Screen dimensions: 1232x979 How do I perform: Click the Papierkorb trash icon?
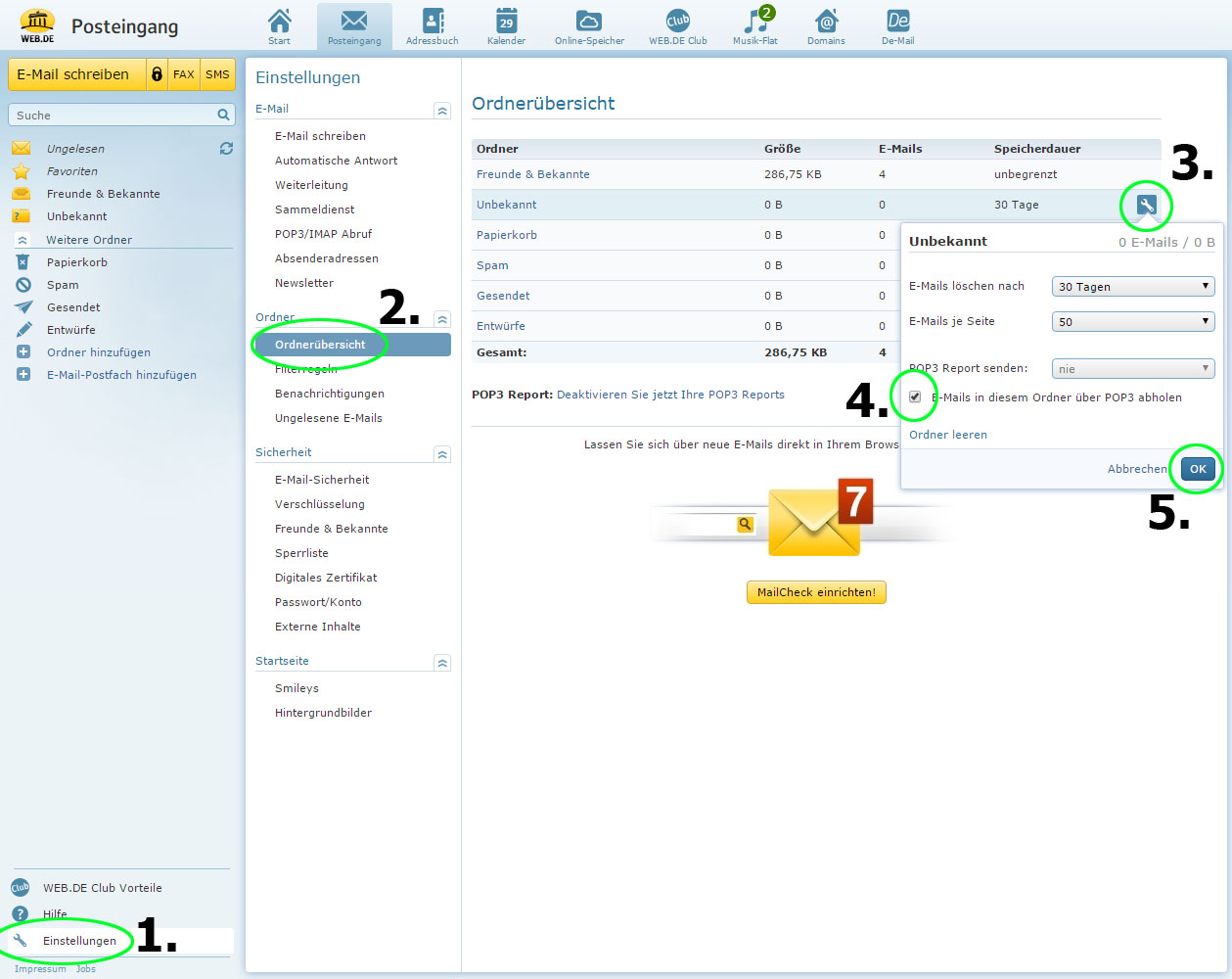[x=23, y=262]
